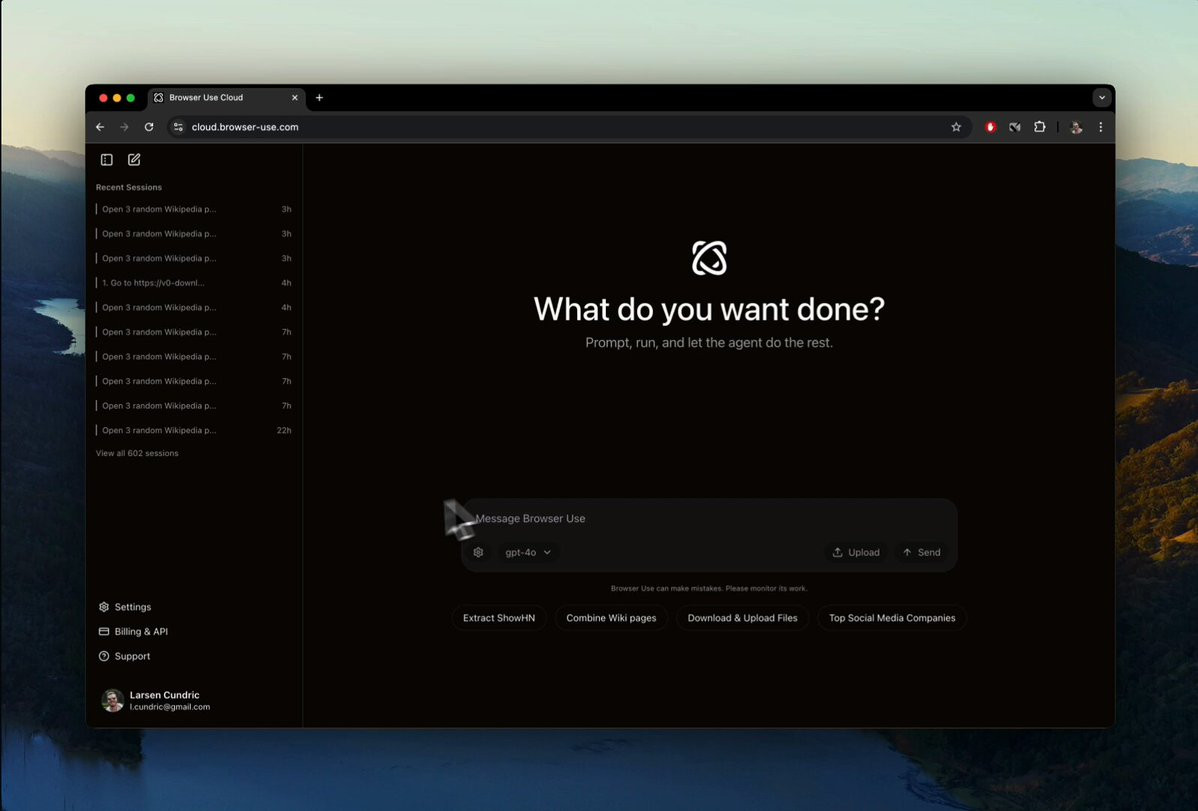
Task: Click the site information icon in the address bar
Action: [178, 127]
